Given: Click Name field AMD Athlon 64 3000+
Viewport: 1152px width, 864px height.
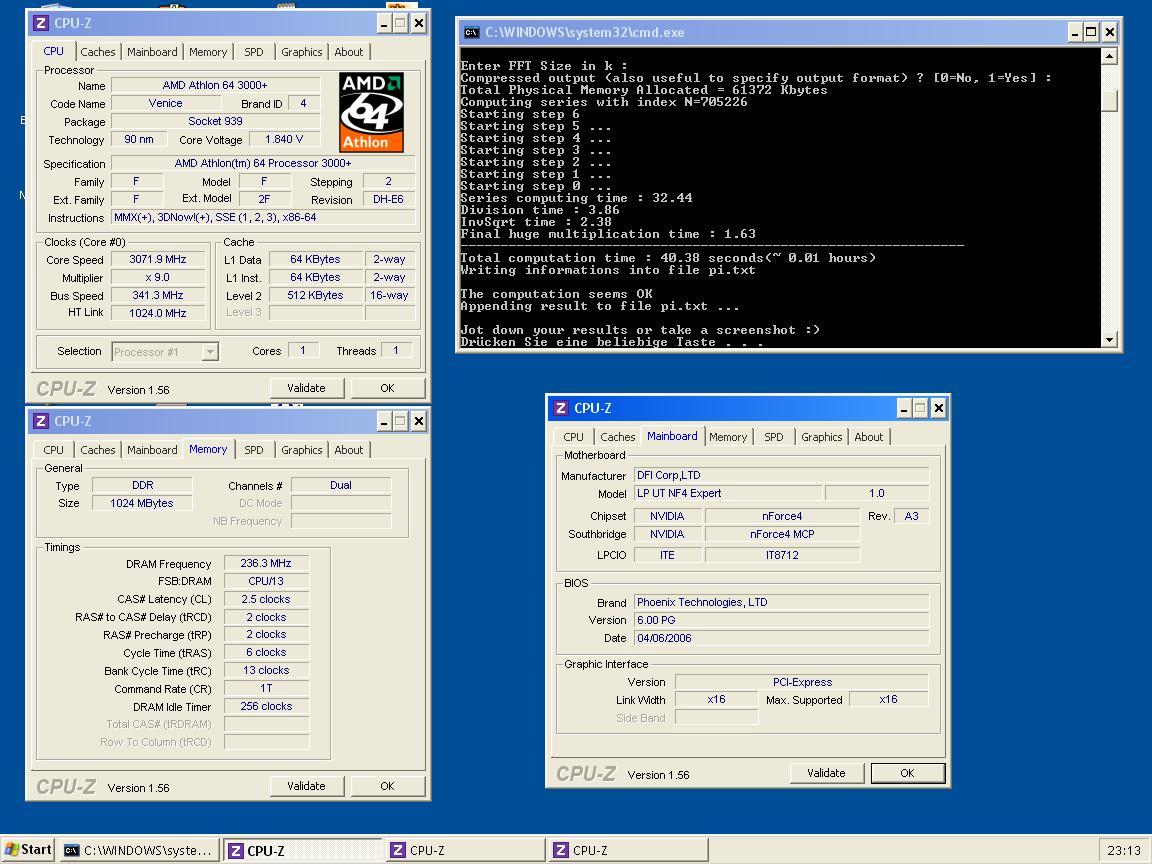Looking at the screenshot, I should point(215,85).
